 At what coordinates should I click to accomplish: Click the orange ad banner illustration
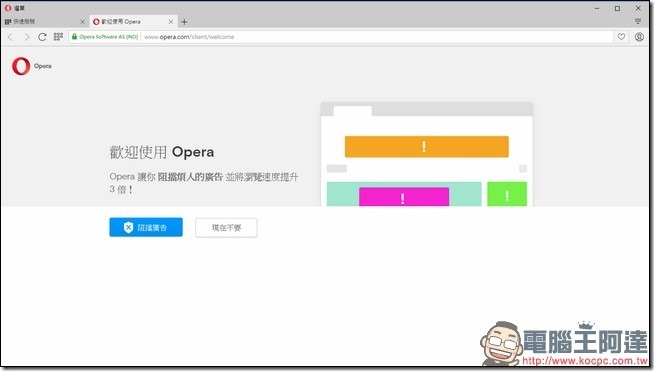click(x=426, y=146)
